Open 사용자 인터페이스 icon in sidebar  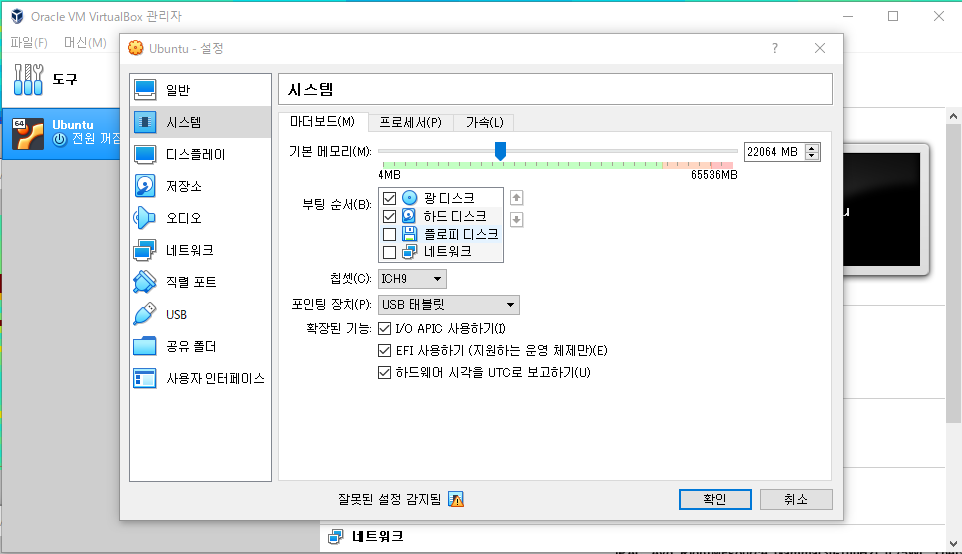145,378
